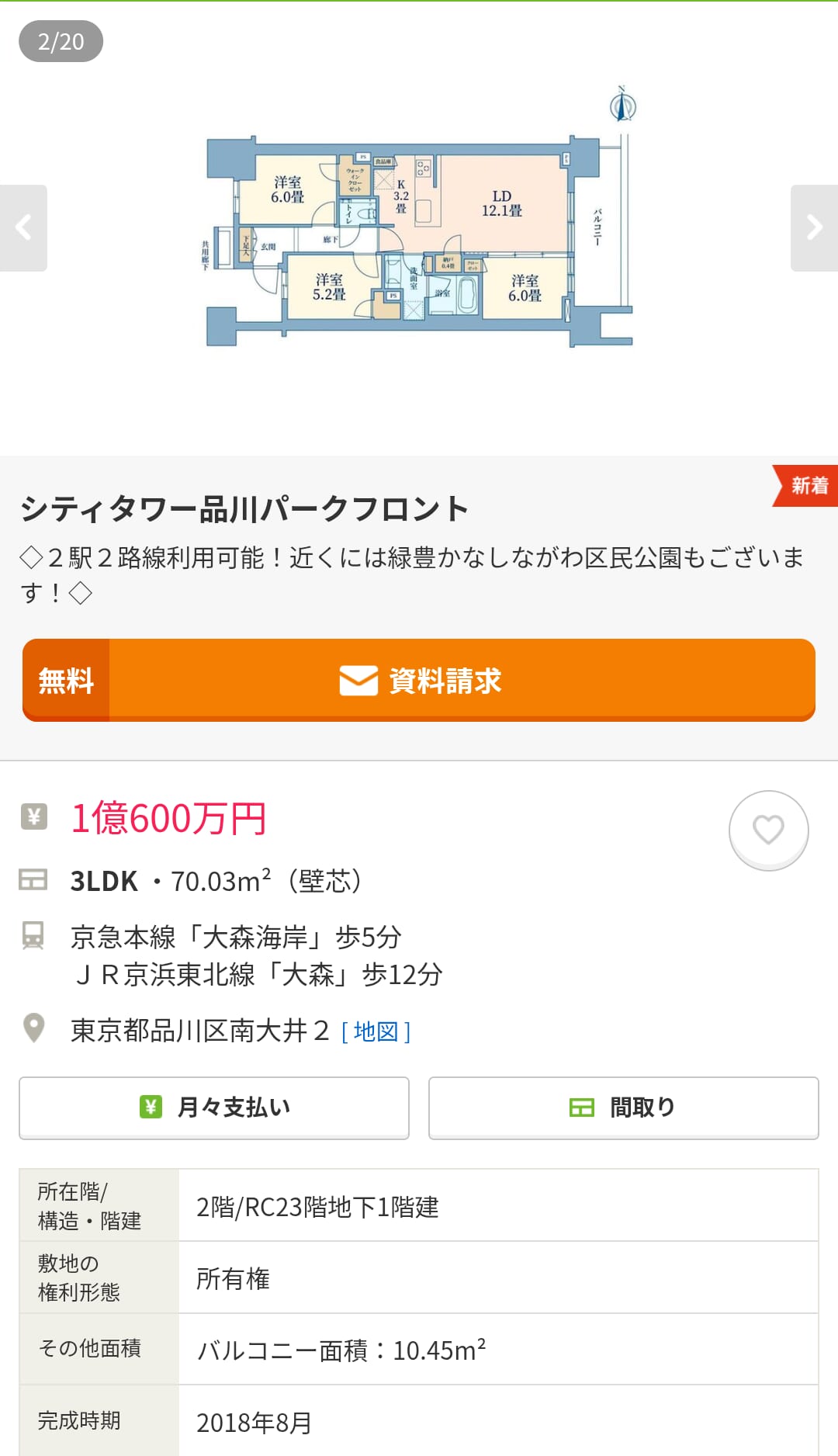Click the orange 資料請求 request button

[x=445, y=681]
